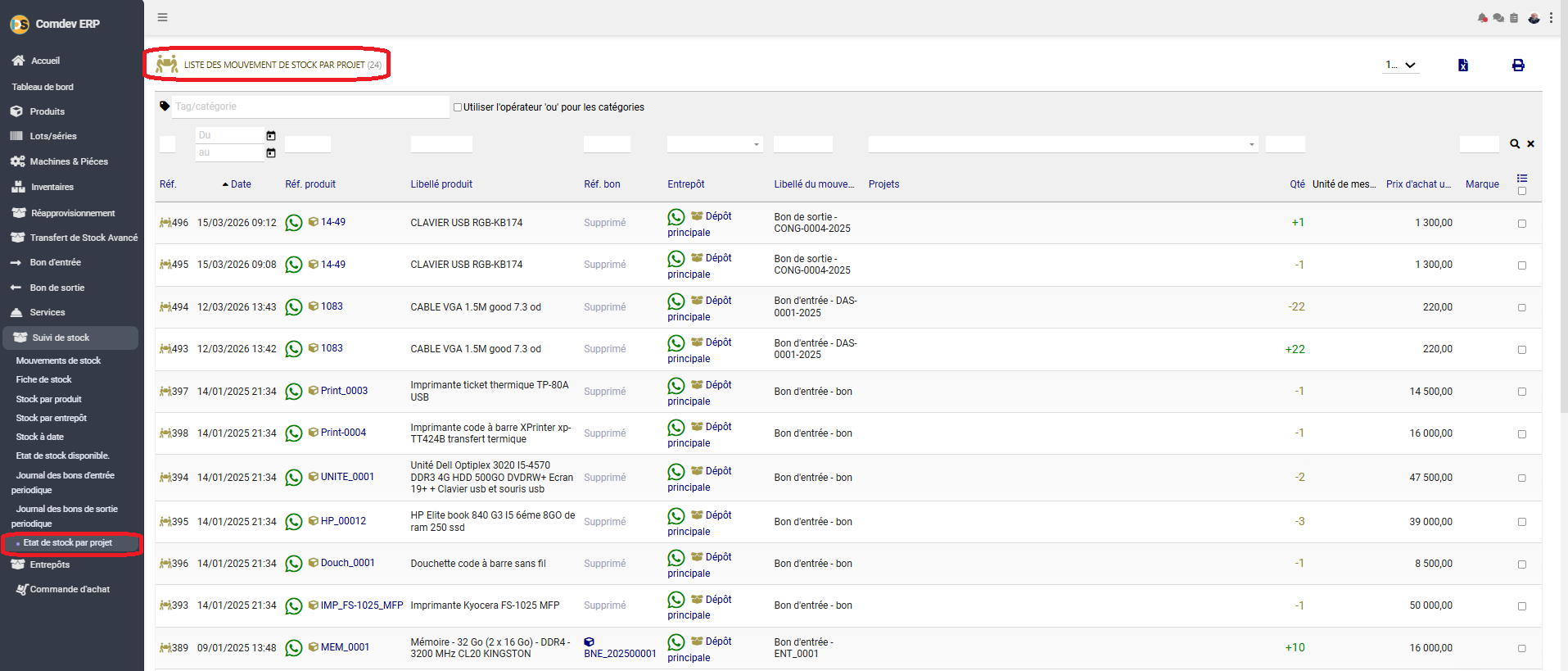Open Produits in the sidebar
Screen dimensions: 1568x671
47,111
